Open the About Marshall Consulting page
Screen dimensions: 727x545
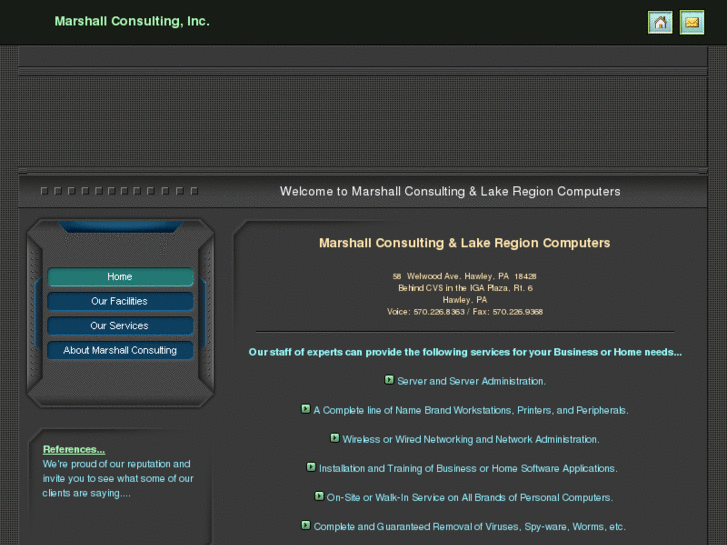point(121,351)
